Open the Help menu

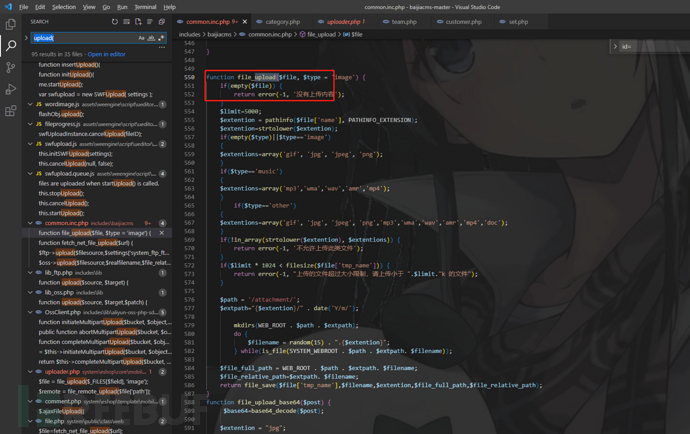point(169,7)
